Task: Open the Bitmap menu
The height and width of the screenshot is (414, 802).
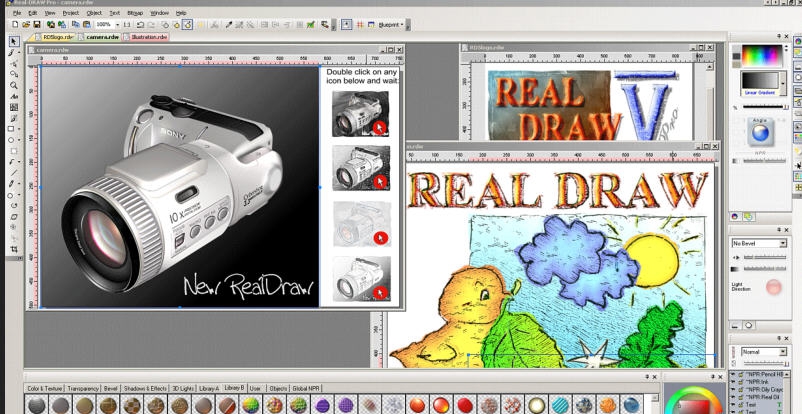Action: tap(135, 12)
